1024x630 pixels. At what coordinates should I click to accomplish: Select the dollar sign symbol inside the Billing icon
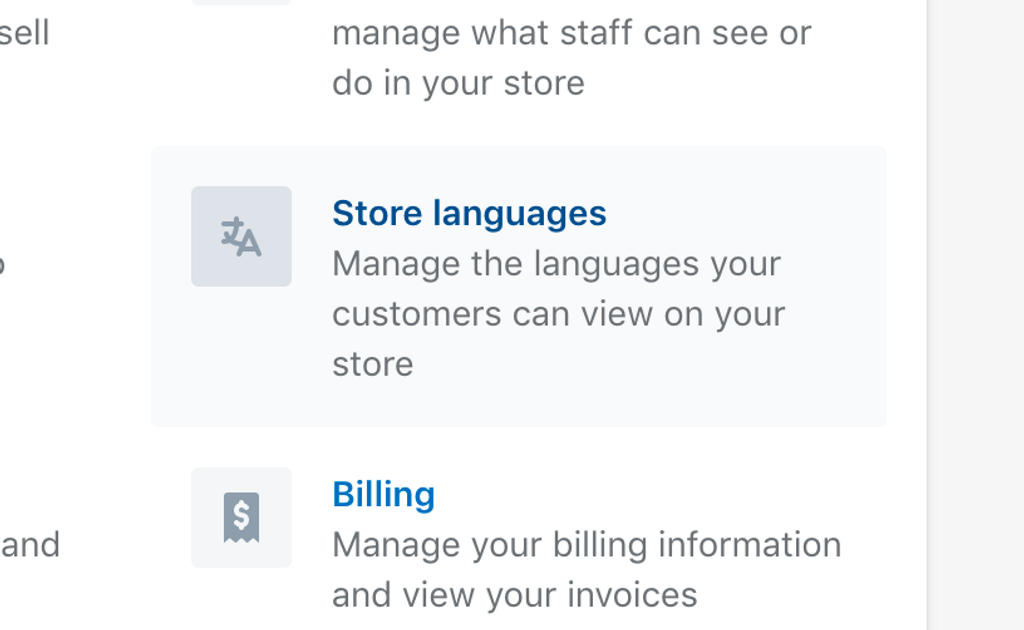(240, 515)
